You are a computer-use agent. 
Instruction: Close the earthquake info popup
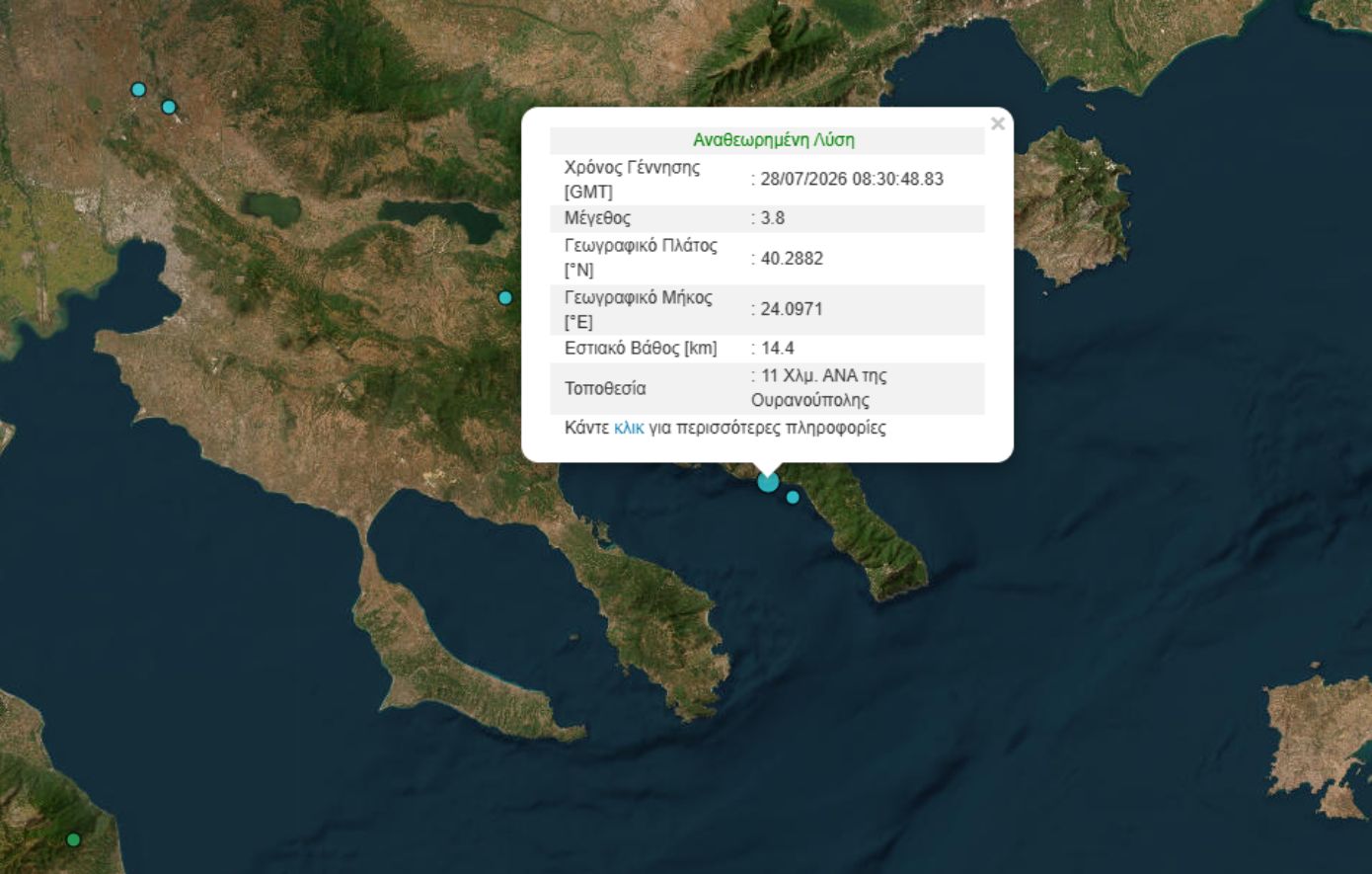click(x=998, y=123)
